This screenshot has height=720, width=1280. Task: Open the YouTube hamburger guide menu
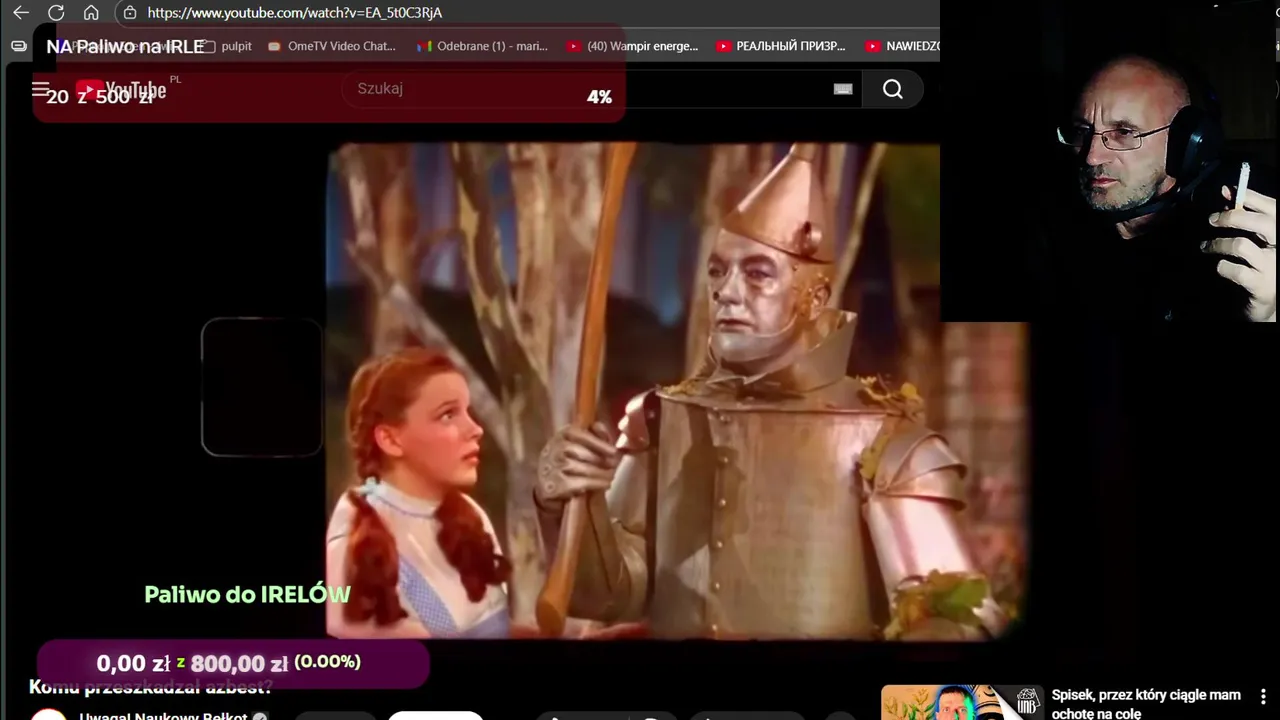pyautogui.click(x=40, y=90)
